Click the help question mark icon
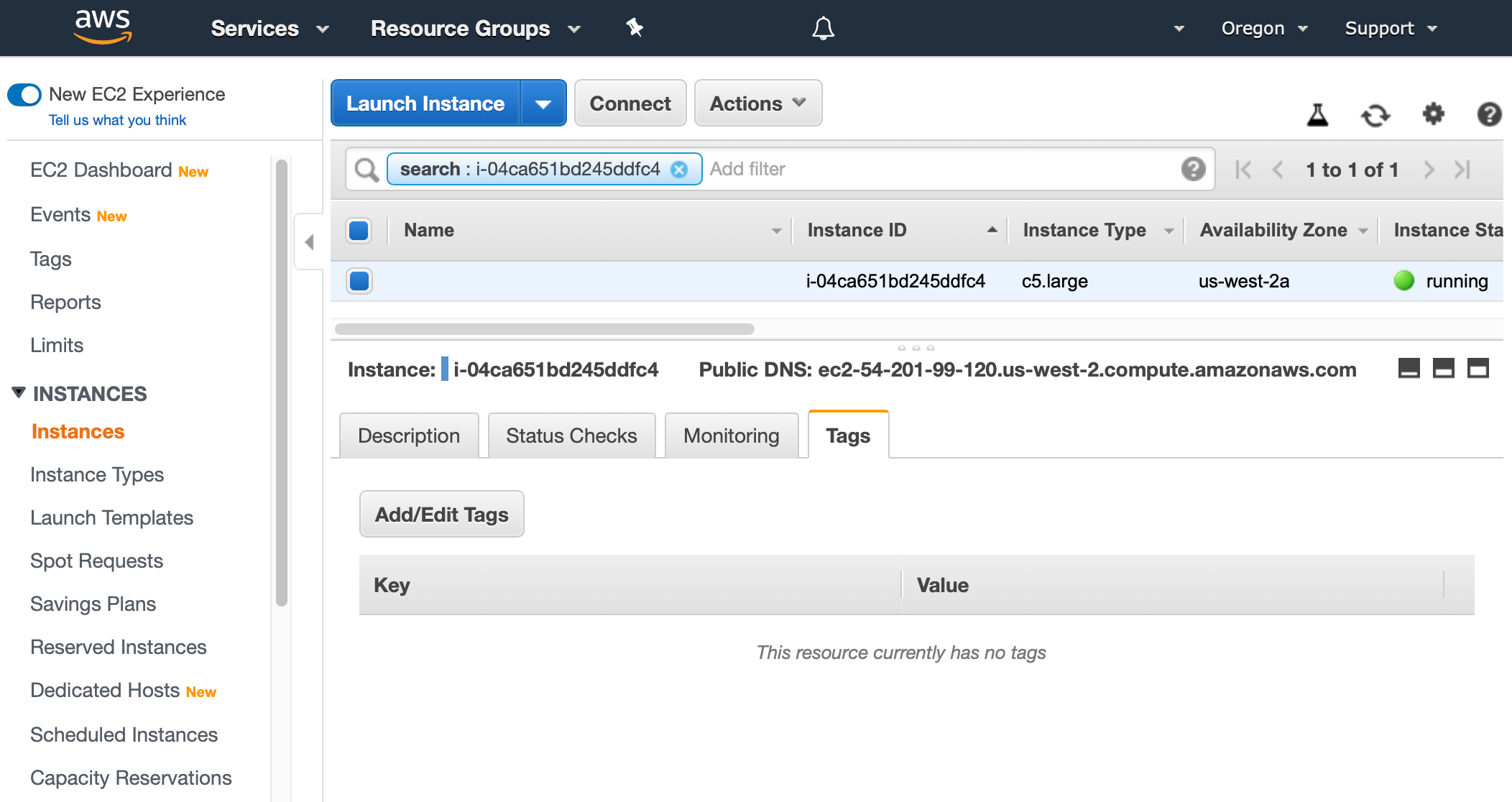The image size is (1512, 802). coord(1489,115)
